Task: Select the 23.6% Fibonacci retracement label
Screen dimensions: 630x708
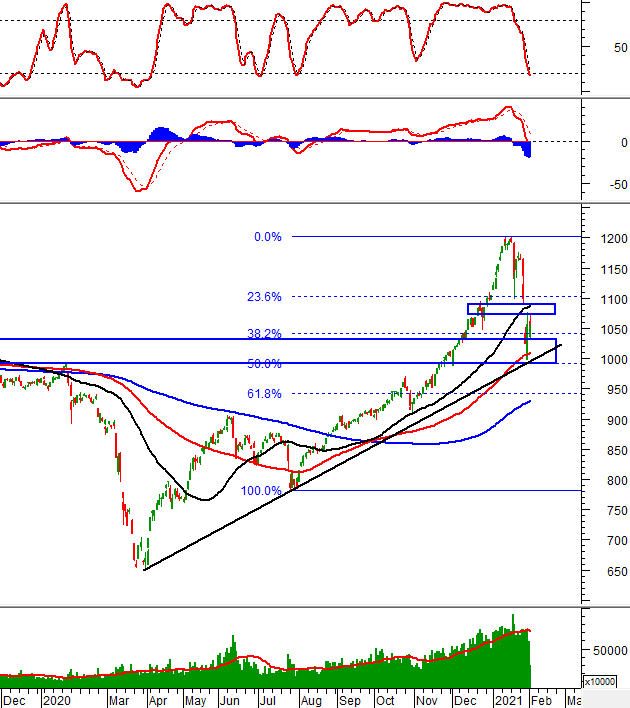Action: [264, 297]
